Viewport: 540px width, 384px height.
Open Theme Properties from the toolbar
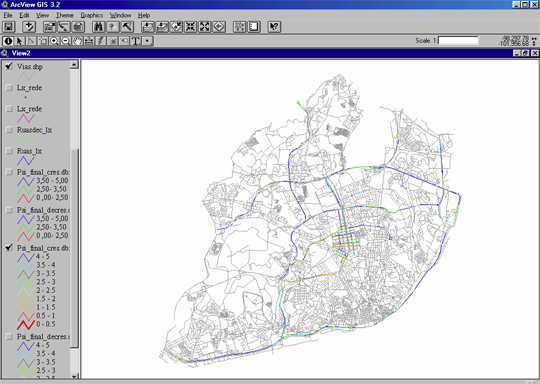pyautogui.click(x=50, y=27)
